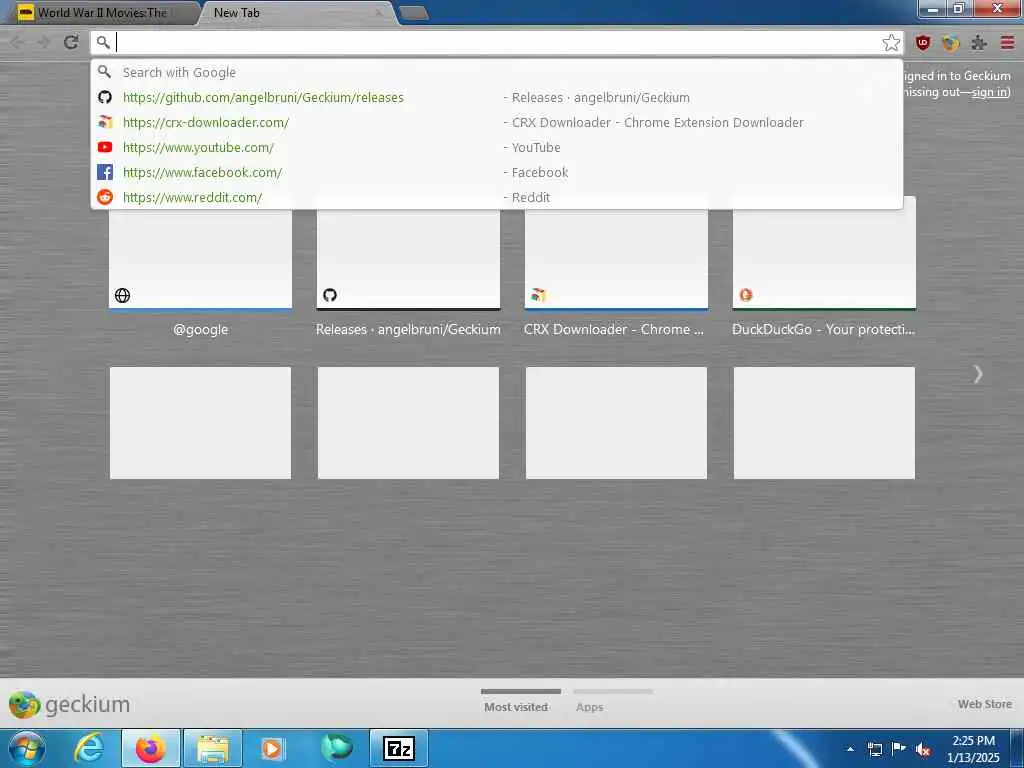
Task: Click the geckium logo
Action: (69, 705)
